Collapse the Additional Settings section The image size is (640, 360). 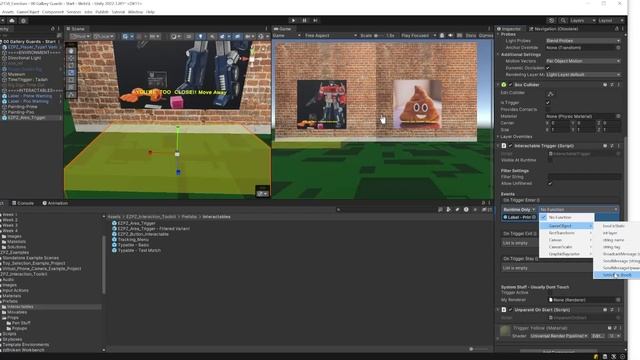(520, 54)
